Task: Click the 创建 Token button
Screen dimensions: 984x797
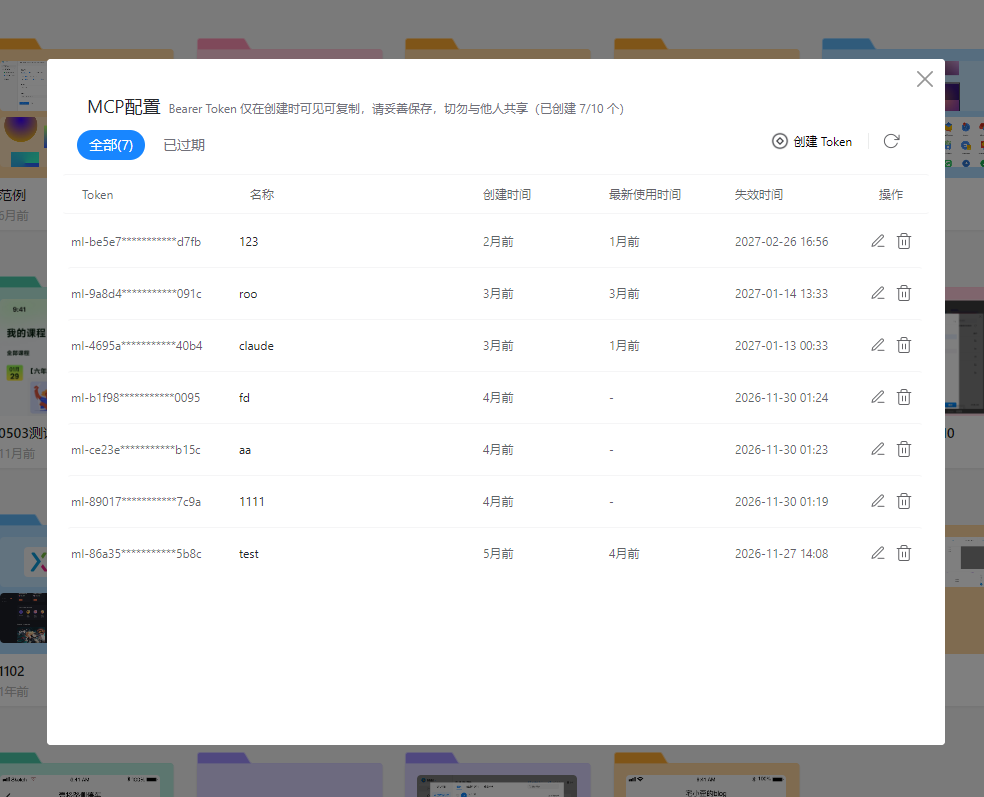Action: click(x=812, y=141)
